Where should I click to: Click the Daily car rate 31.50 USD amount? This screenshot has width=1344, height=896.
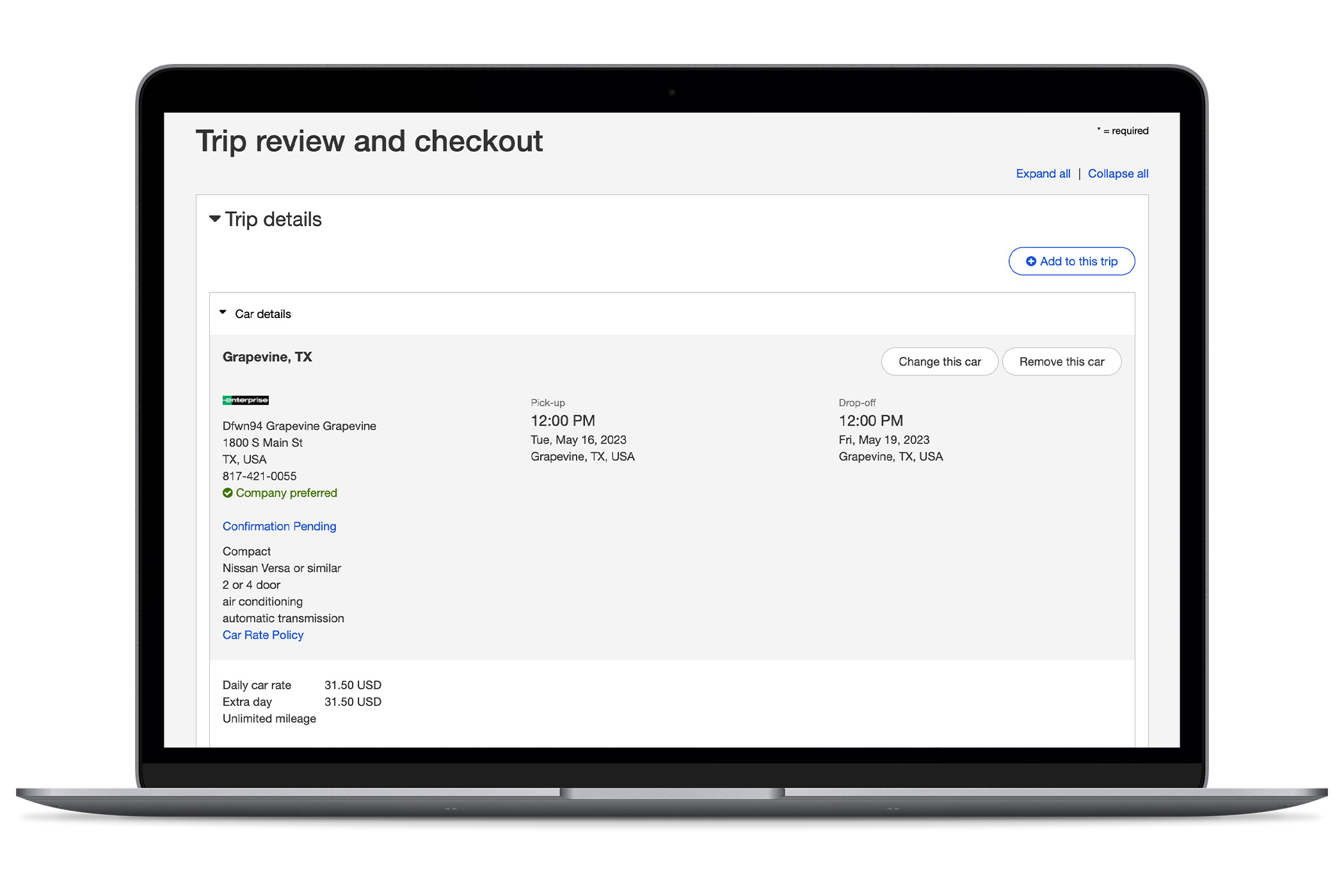point(353,685)
